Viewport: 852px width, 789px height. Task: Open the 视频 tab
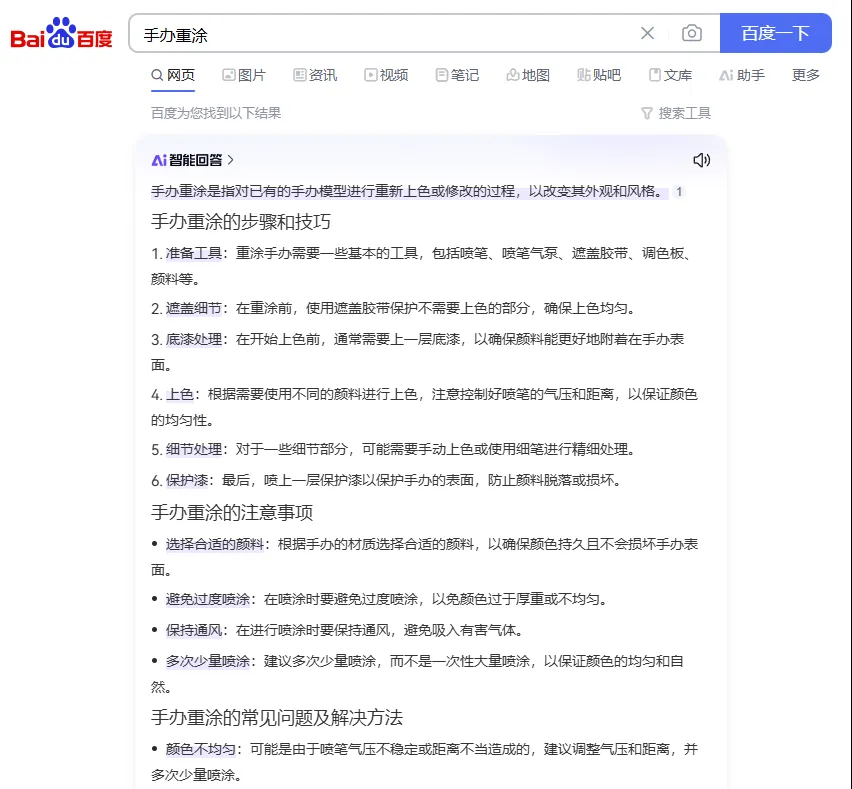click(x=386, y=75)
